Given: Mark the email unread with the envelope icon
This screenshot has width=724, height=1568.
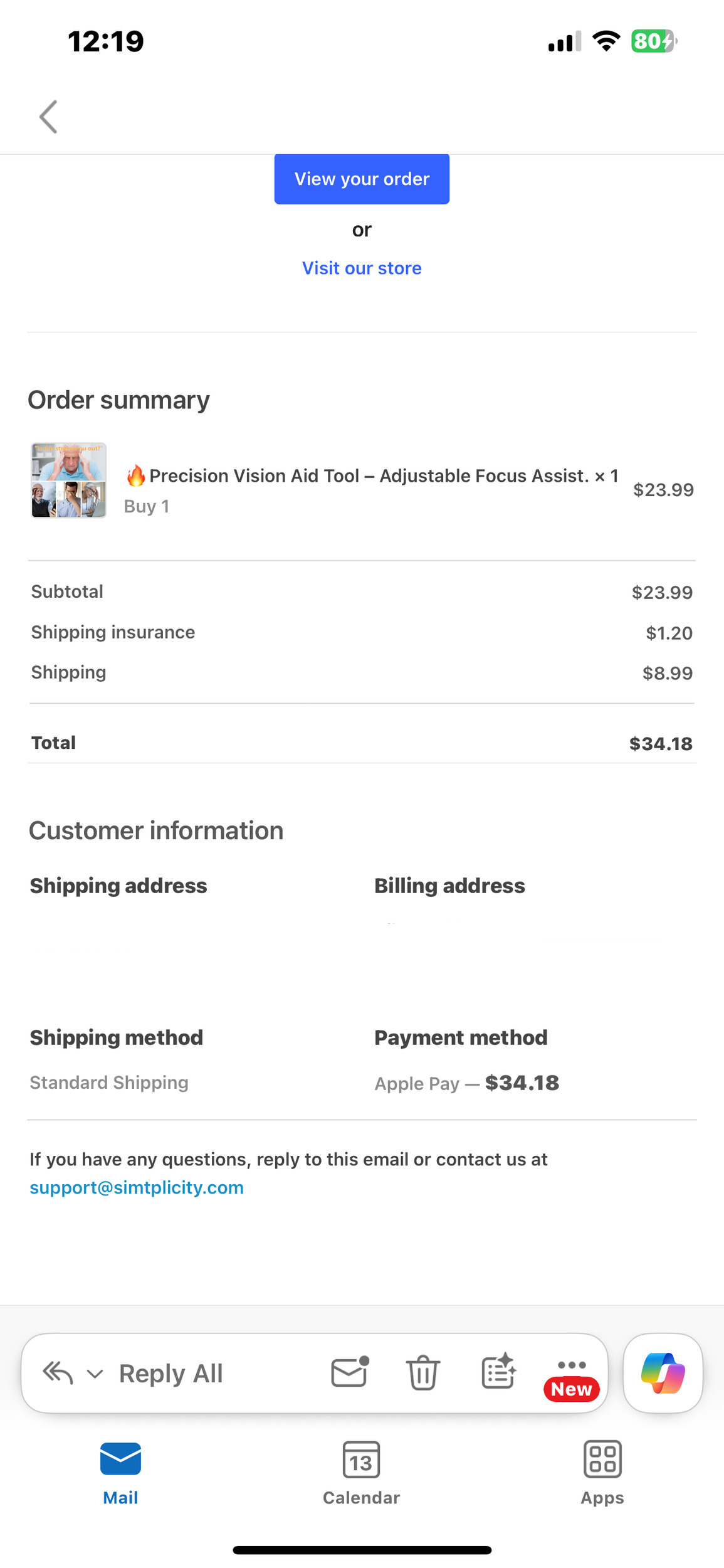Looking at the screenshot, I should 349,1372.
